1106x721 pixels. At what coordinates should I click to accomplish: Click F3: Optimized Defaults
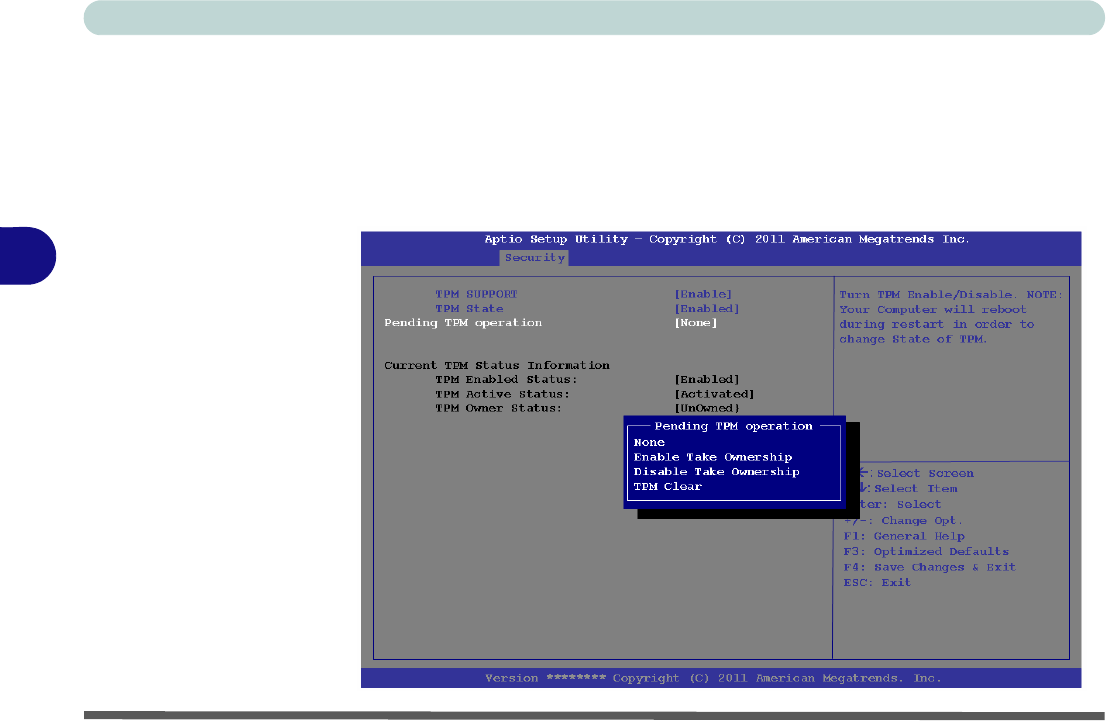point(925,551)
